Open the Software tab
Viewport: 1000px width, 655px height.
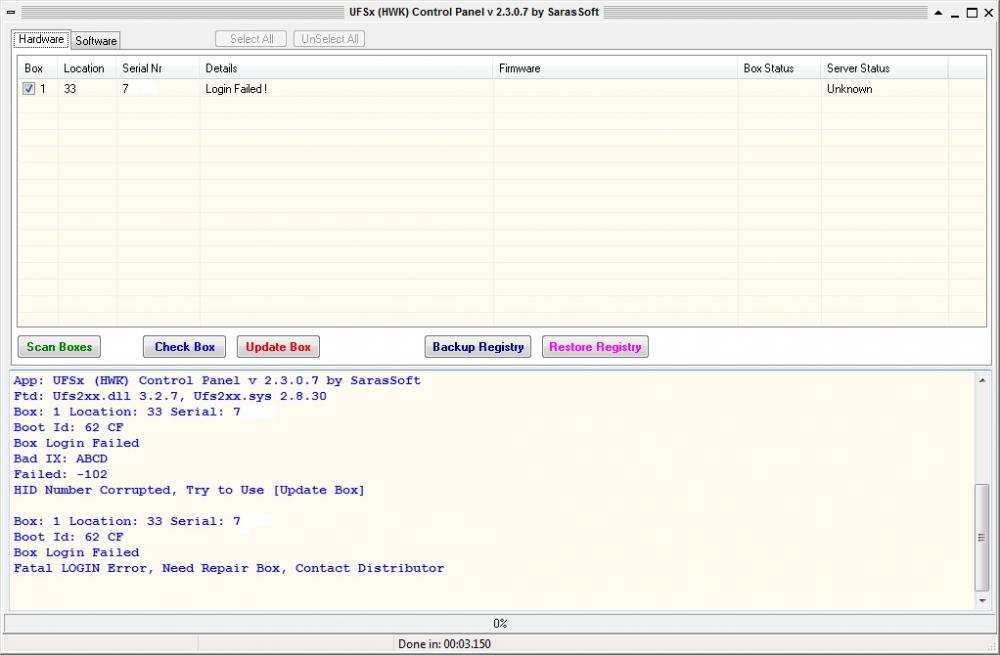96,41
